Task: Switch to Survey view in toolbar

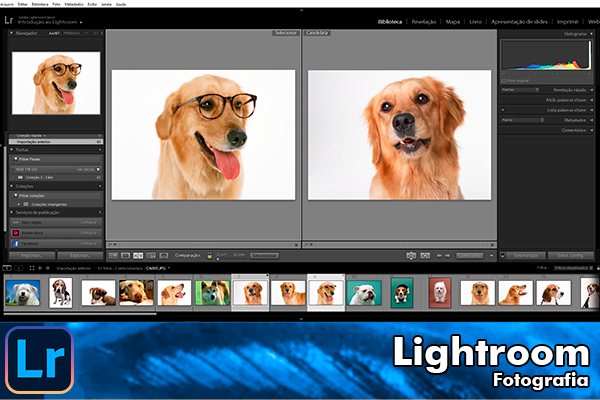Action: (151, 255)
